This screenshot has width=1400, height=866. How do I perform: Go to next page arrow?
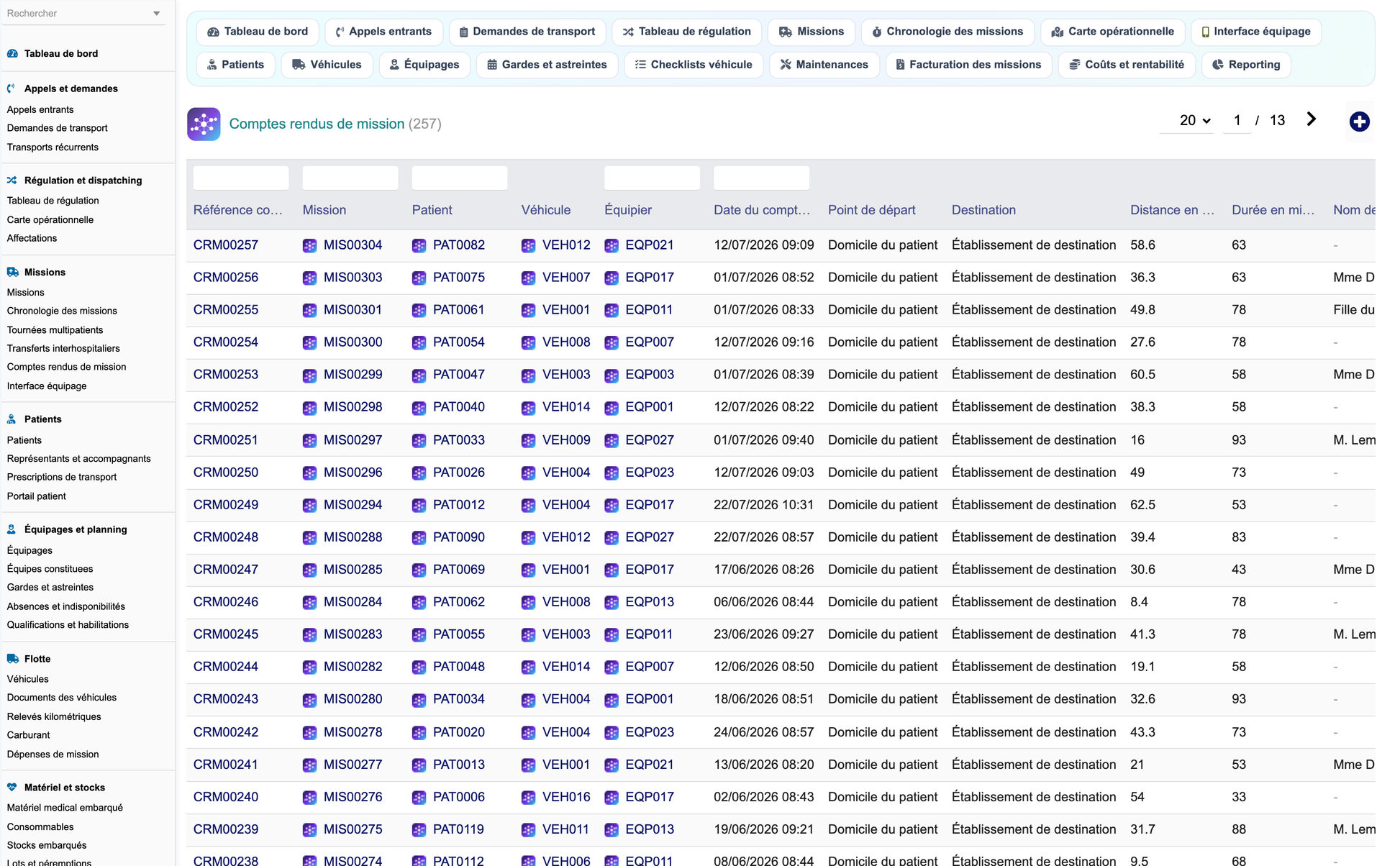(1311, 119)
